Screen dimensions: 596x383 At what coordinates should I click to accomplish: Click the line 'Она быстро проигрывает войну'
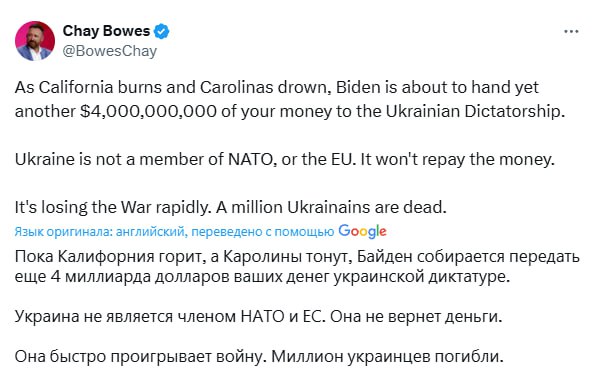click(142, 356)
